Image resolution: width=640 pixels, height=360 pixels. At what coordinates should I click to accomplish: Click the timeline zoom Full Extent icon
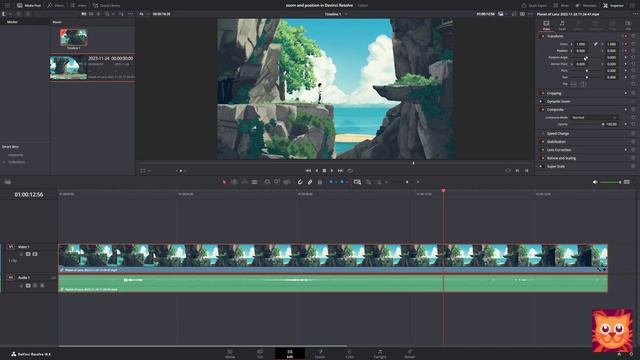pyautogui.click(x=357, y=182)
